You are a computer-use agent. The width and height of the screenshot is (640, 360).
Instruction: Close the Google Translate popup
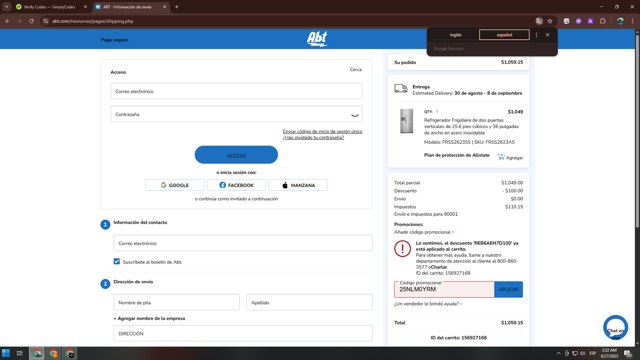(547, 35)
